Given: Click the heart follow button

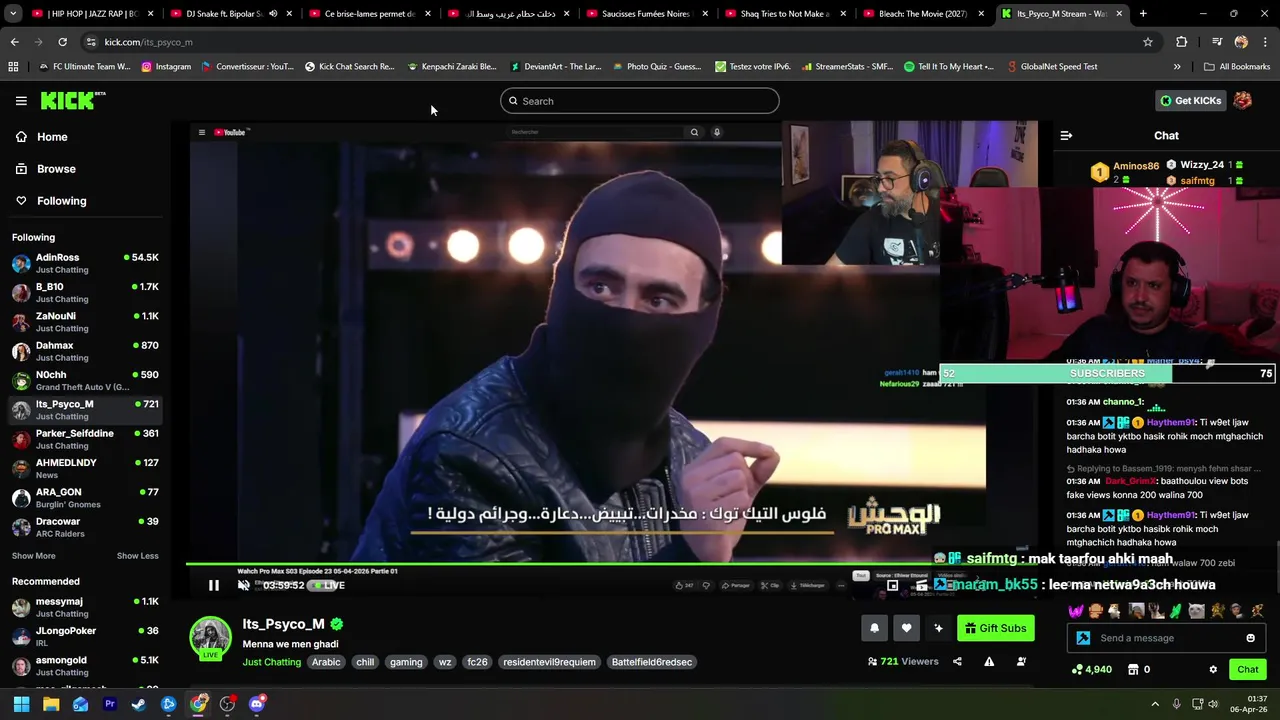Looking at the screenshot, I should 906,628.
